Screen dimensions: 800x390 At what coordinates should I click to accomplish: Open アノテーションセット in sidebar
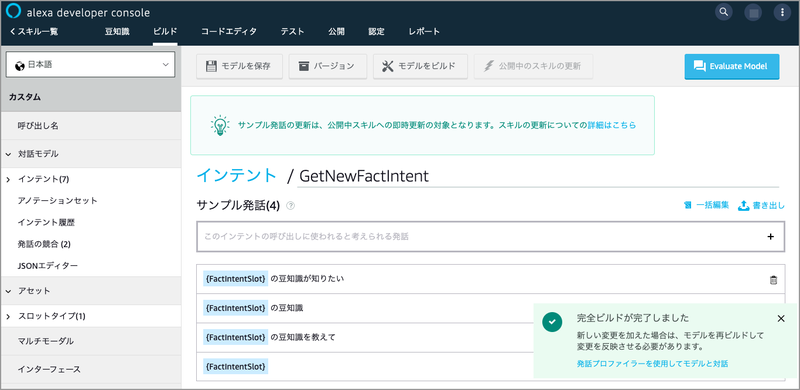(x=57, y=201)
